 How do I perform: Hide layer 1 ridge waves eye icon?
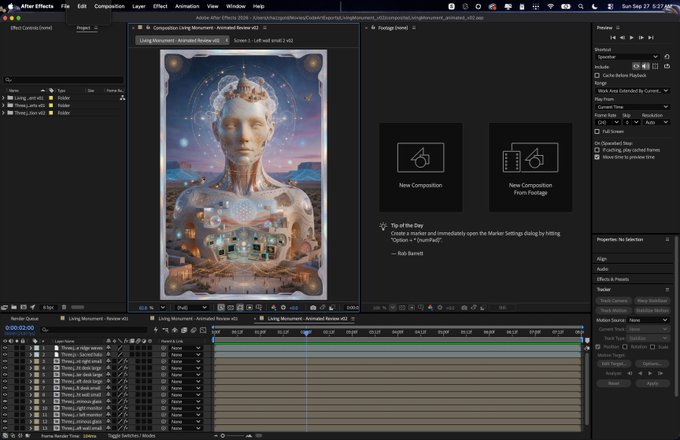point(5,348)
